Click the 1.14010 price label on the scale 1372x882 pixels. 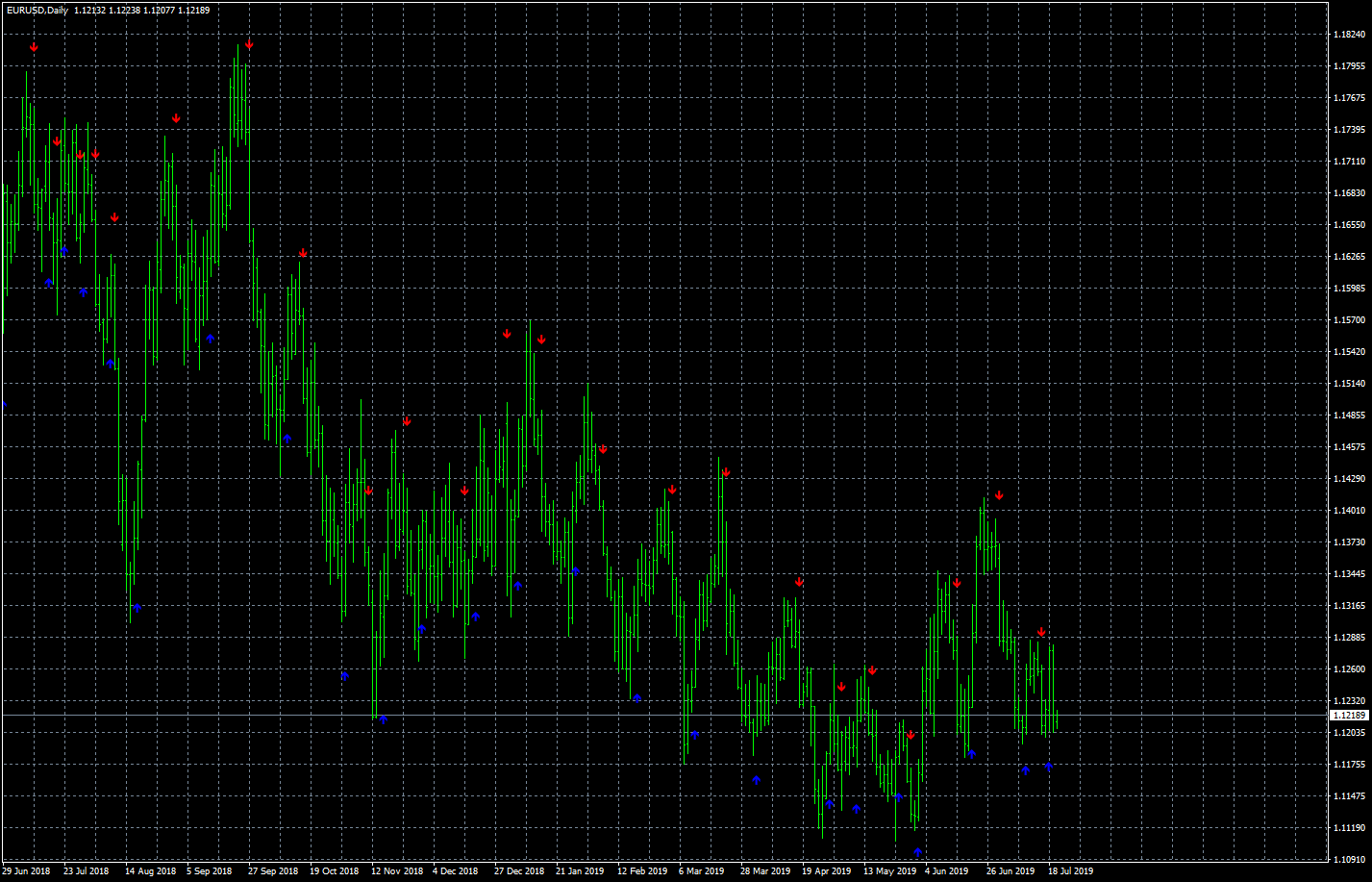point(1350,511)
